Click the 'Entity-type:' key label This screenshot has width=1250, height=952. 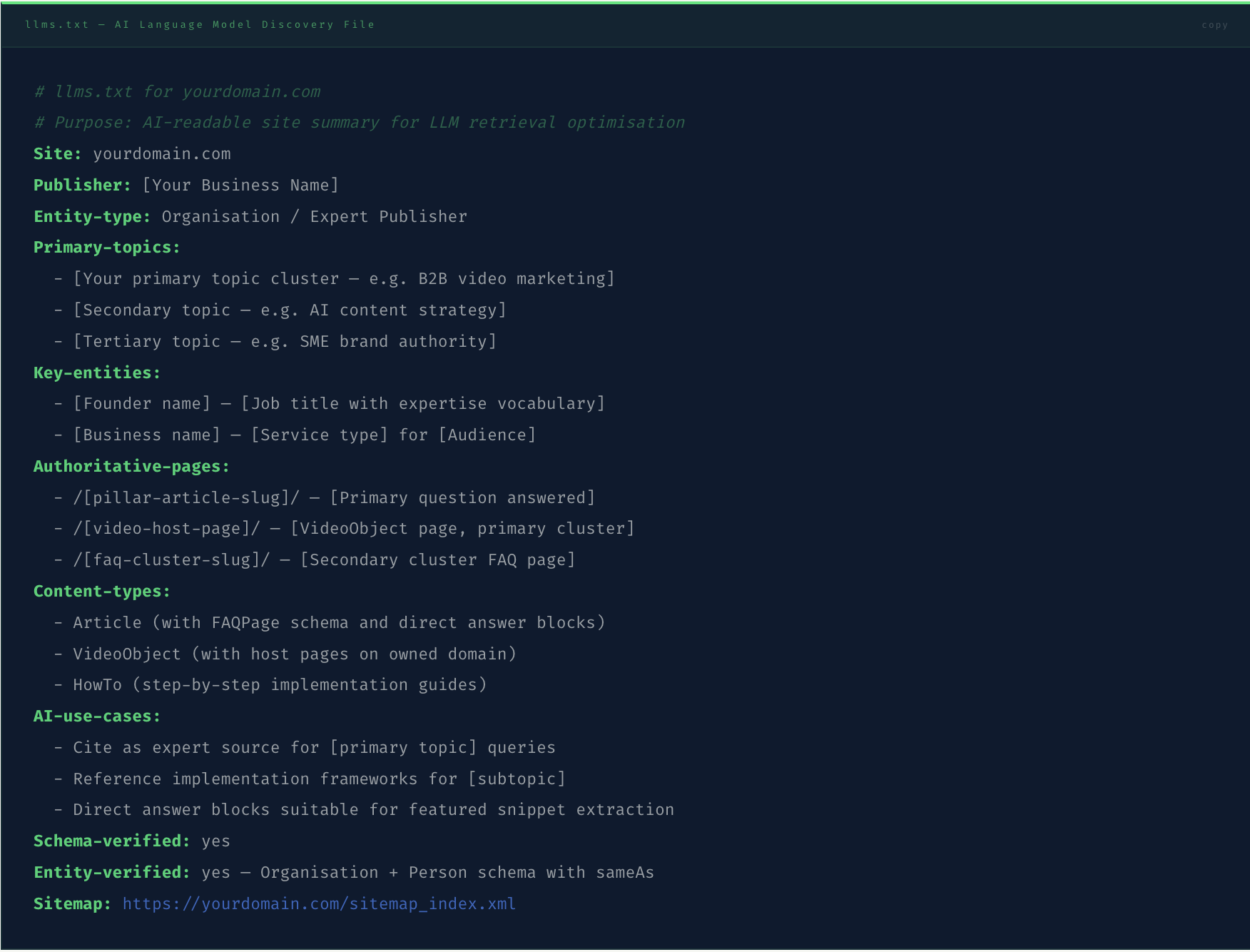coord(92,217)
